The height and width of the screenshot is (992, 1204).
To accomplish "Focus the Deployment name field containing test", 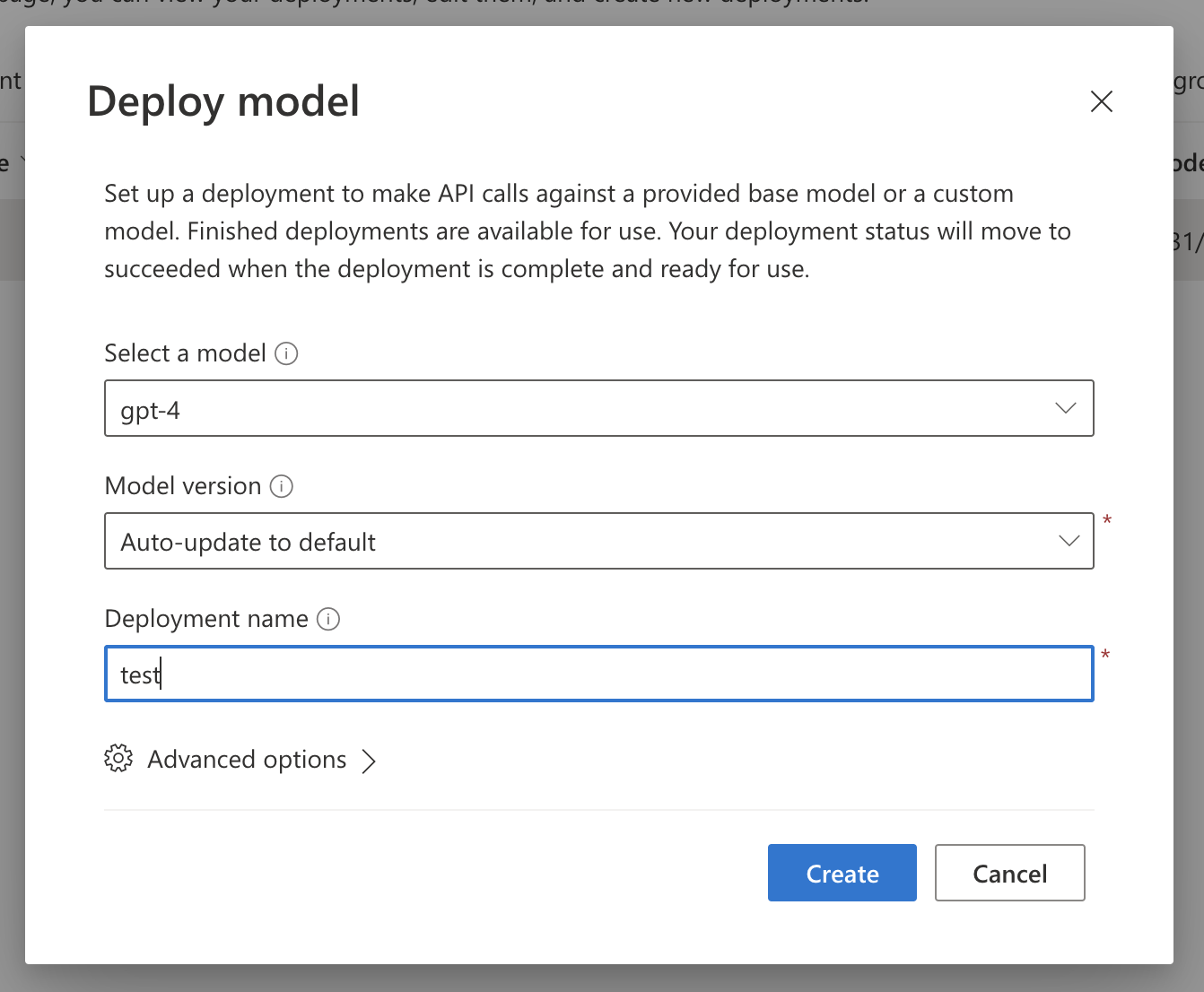I will point(598,674).
